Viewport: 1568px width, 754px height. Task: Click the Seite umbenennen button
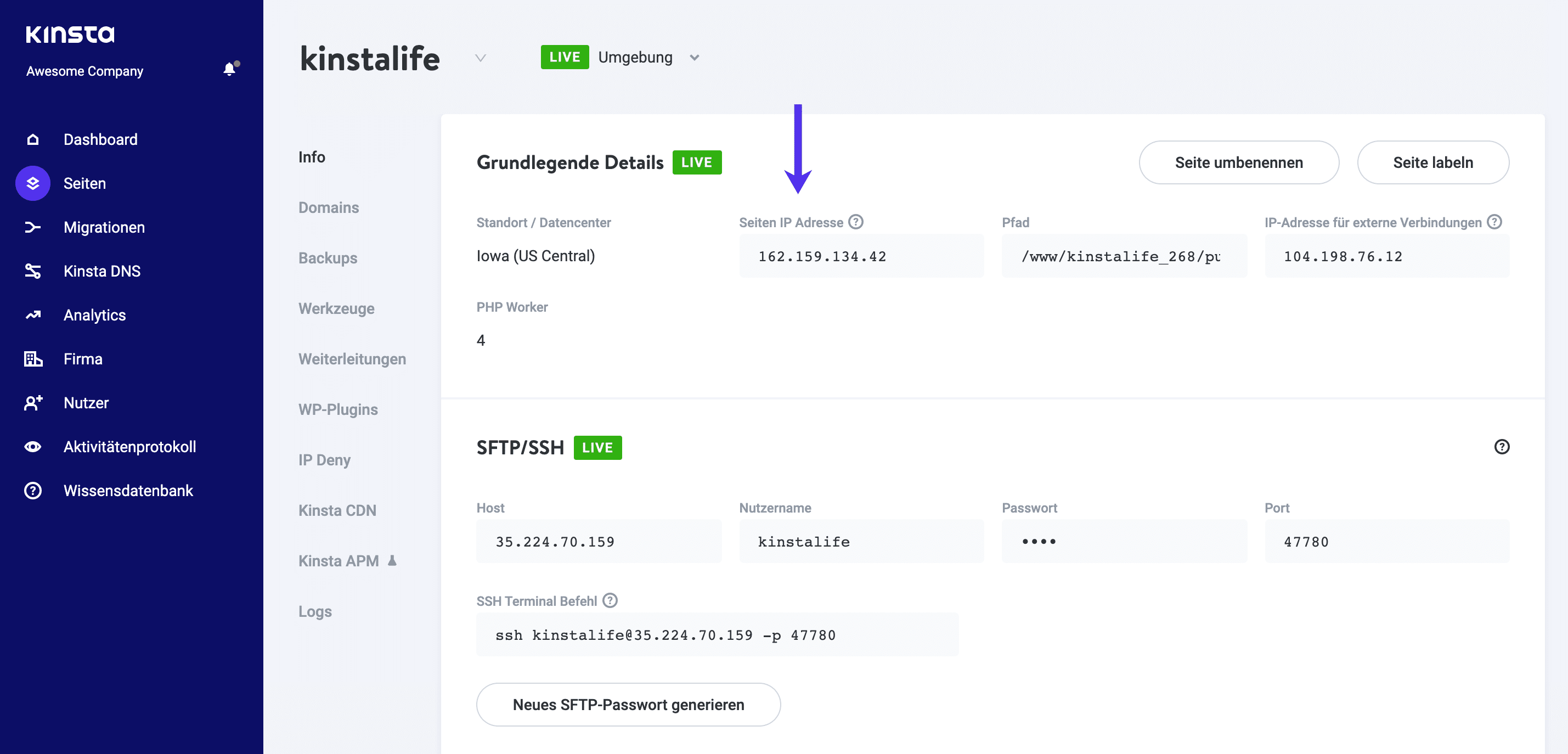pos(1238,162)
